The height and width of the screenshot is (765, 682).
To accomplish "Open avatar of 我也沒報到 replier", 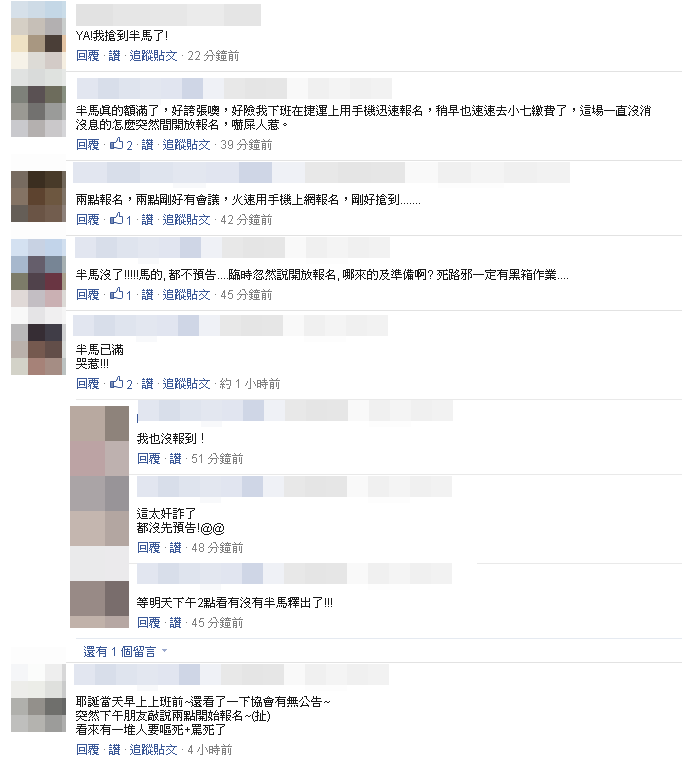I will (100, 441).
